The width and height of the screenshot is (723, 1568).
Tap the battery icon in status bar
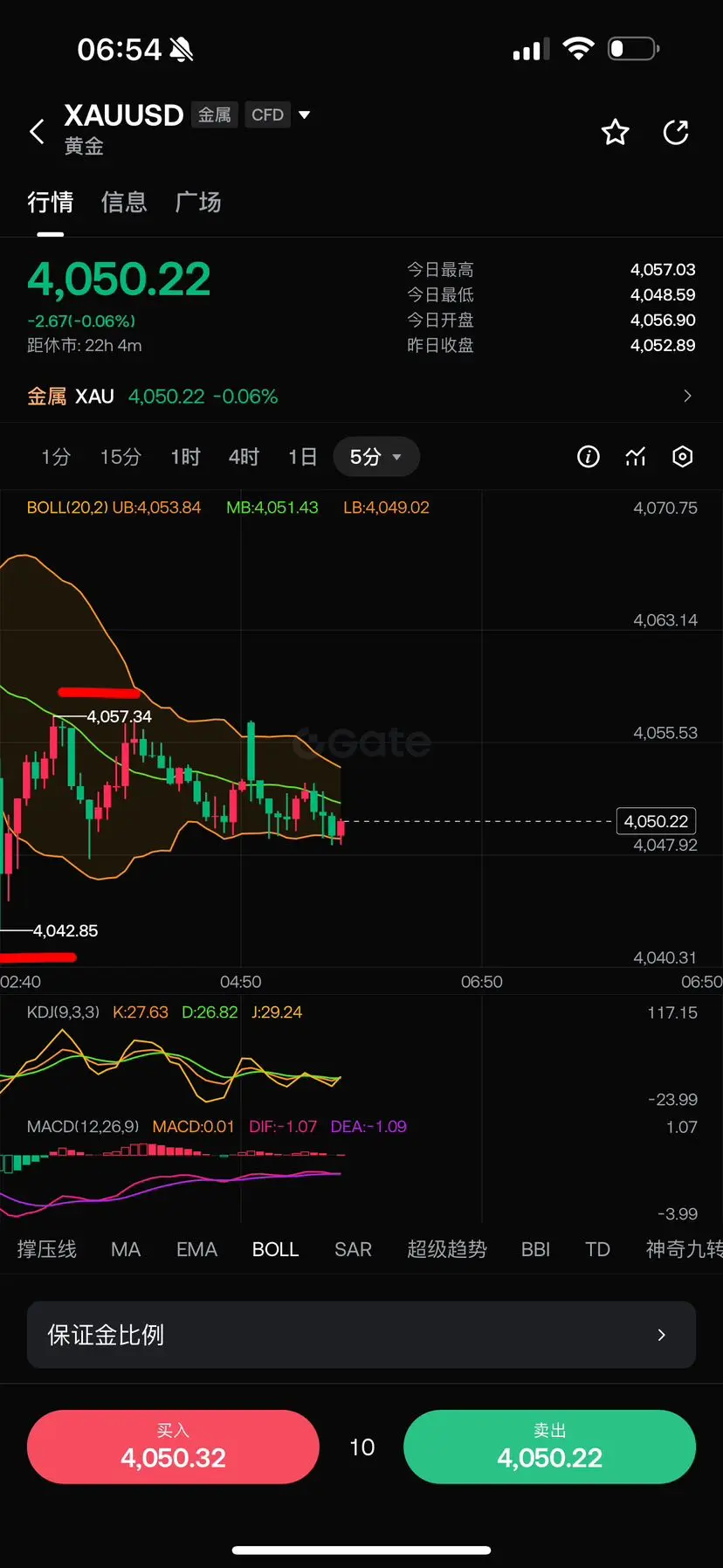tap(633, 49)
